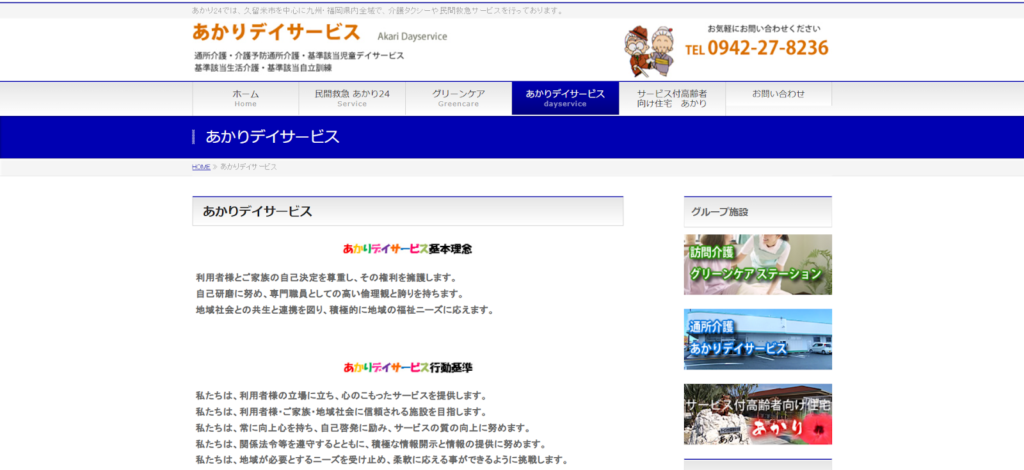Viewport: 1024px width, 470px height.
Task: Open the 訪問介護 グリーンケアステーション banner
Action: pyautogui.click(x=757, y=264)
